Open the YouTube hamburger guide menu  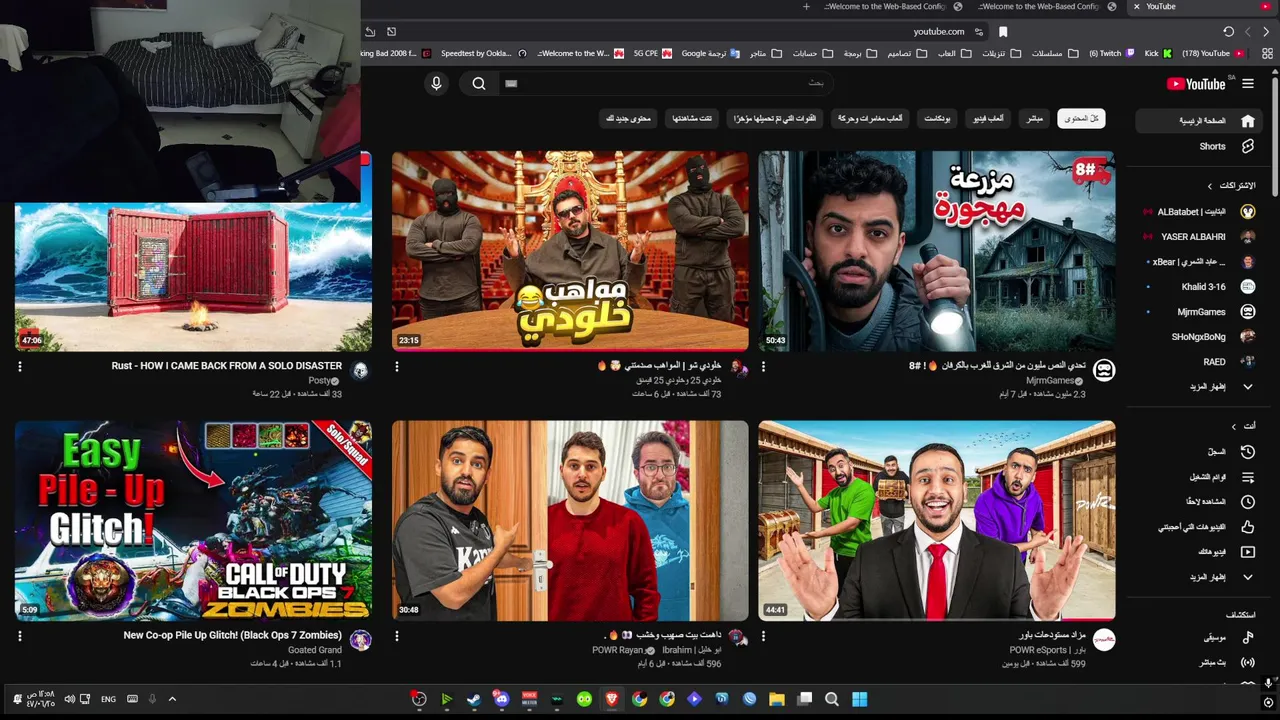click(1247, 84)
